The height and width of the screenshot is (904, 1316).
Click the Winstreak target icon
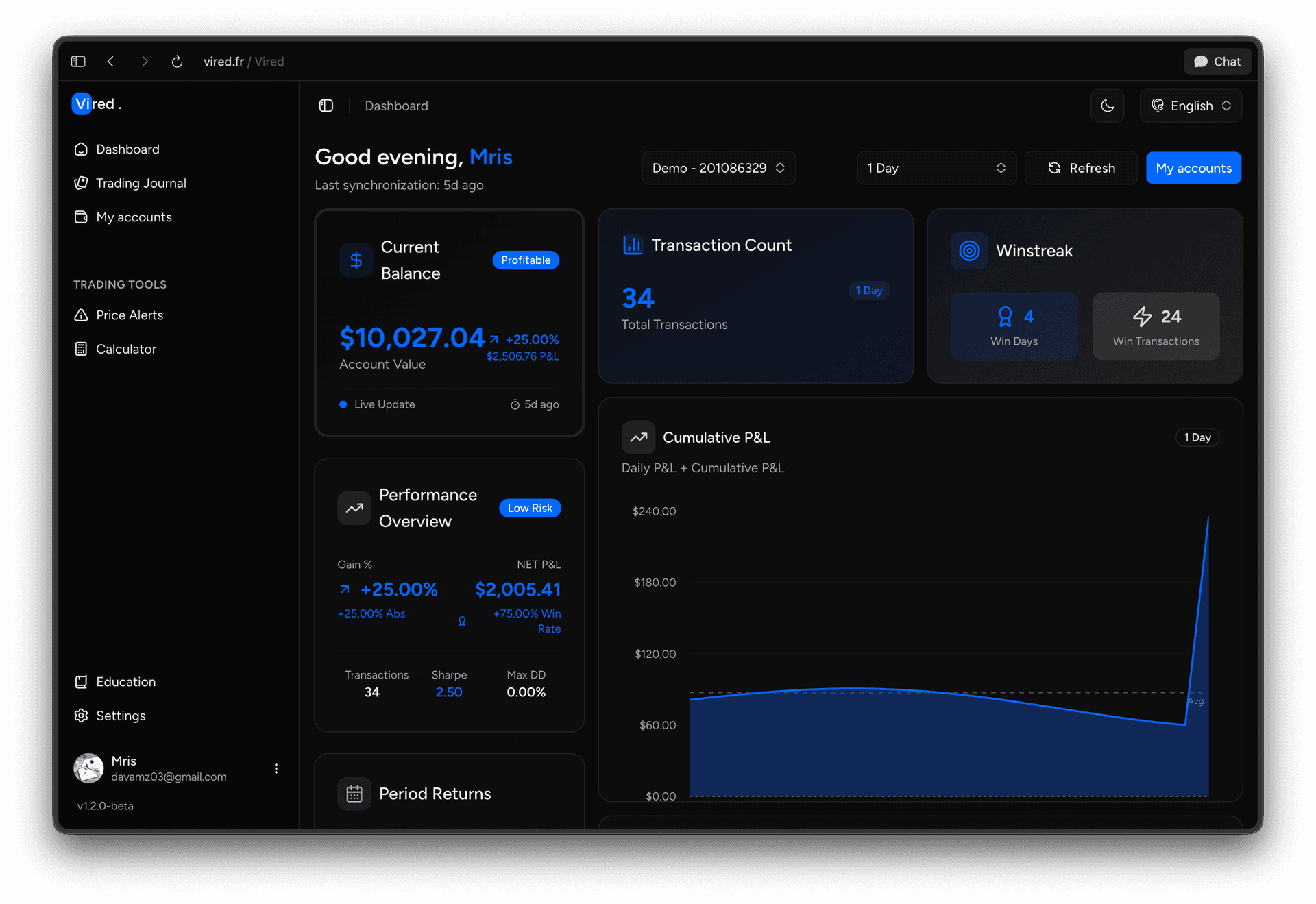click(968, 250)
